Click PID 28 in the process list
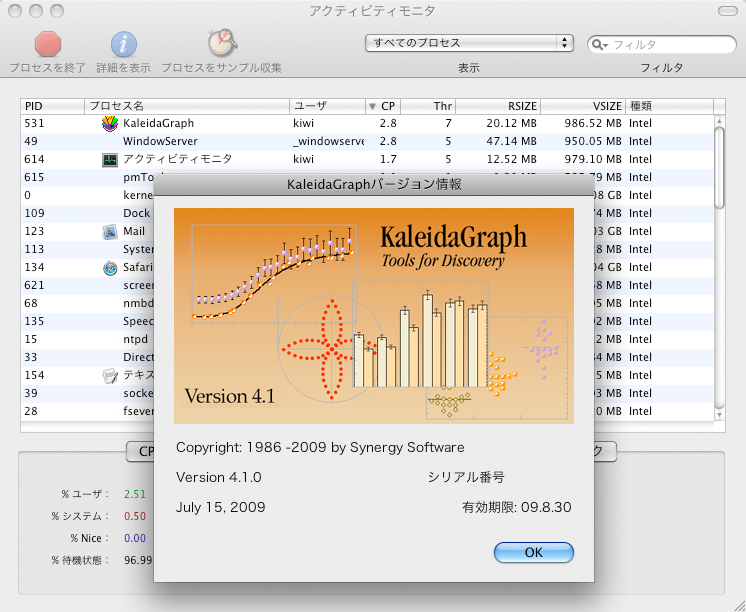The image size is (746, 612). [31, 411]
